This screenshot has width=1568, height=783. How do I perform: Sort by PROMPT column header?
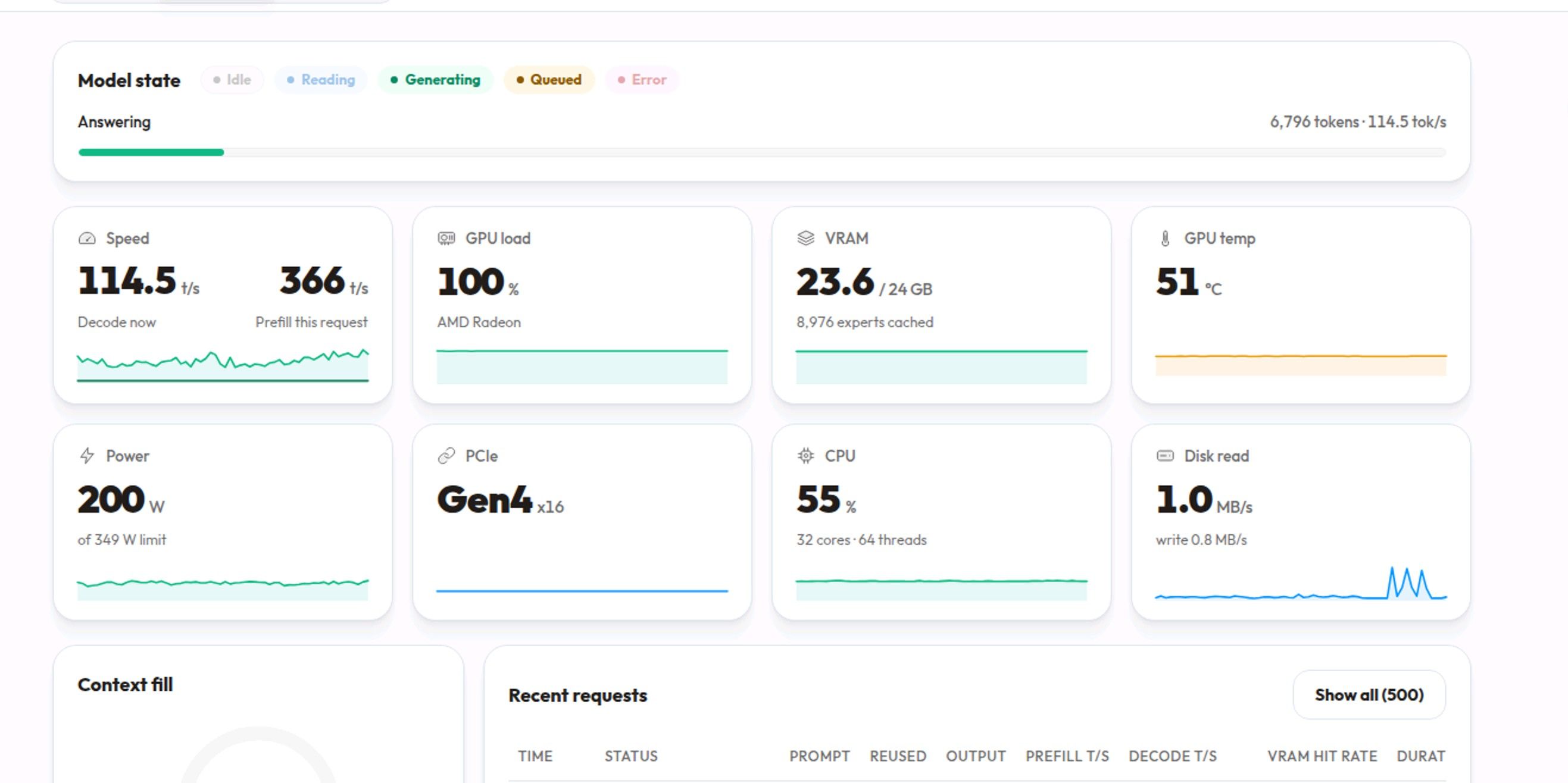coord(819,756)
